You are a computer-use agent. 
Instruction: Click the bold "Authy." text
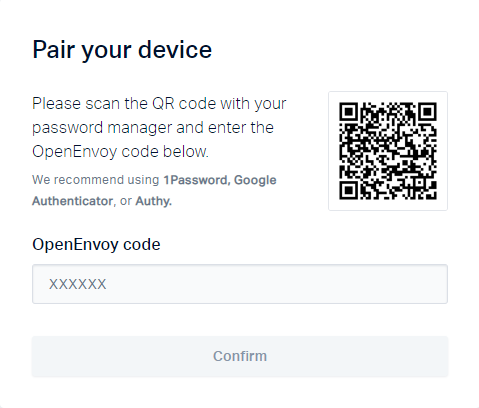coord(153,201)
